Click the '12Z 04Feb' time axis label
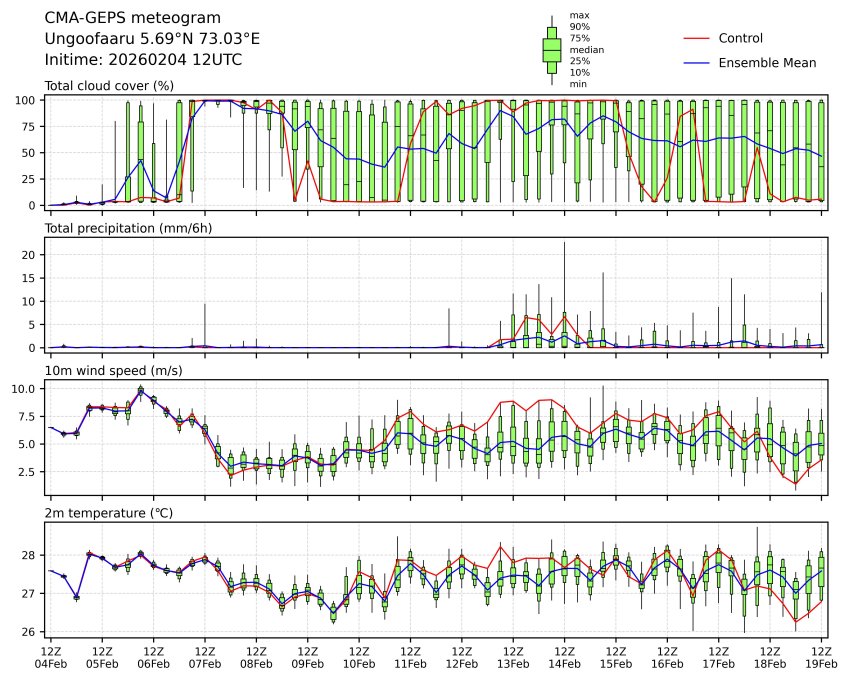 (51, 658)
